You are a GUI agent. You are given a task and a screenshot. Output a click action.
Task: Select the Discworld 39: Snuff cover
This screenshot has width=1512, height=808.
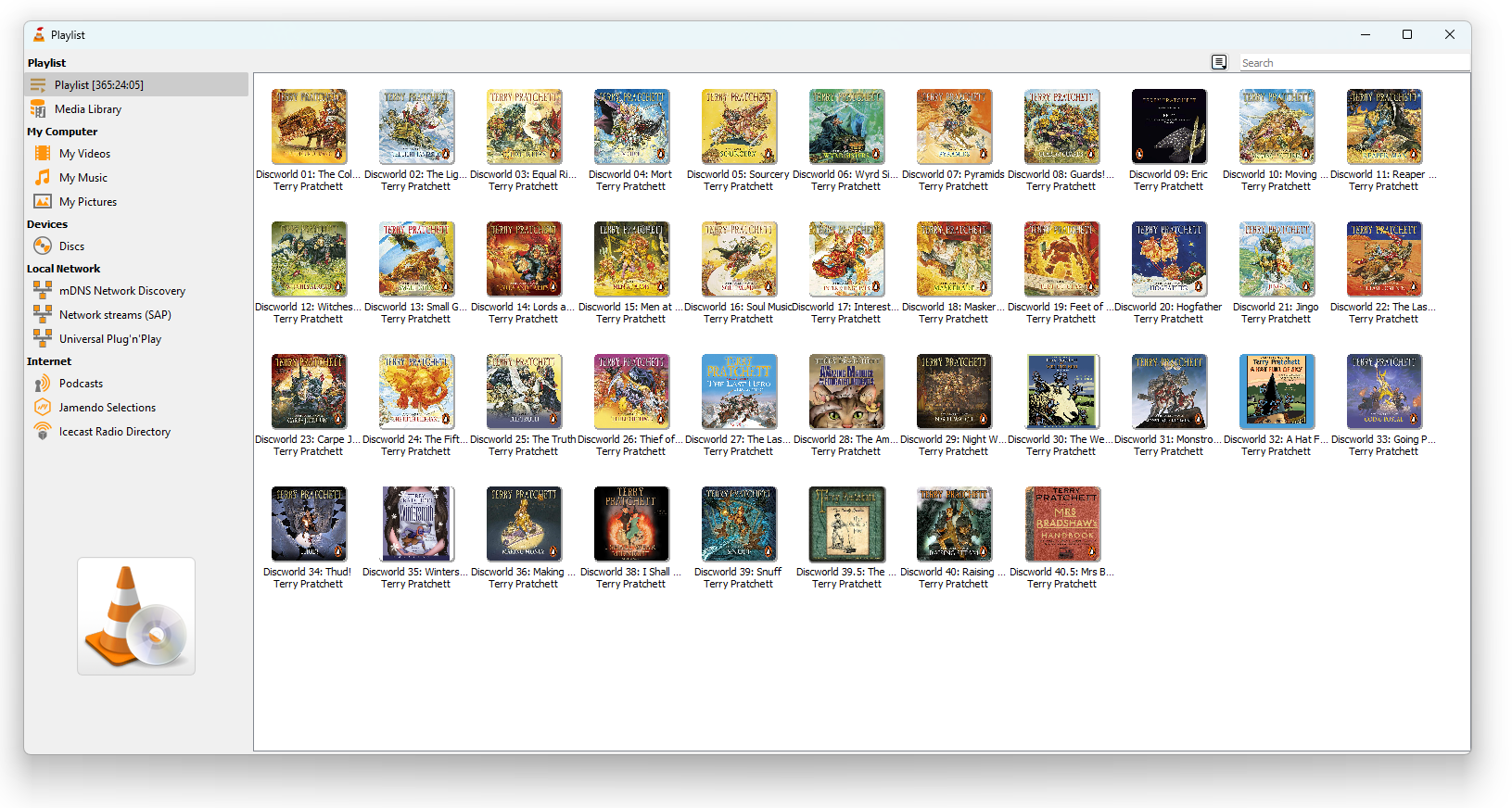pyautogui.click(x=739, y=524)
